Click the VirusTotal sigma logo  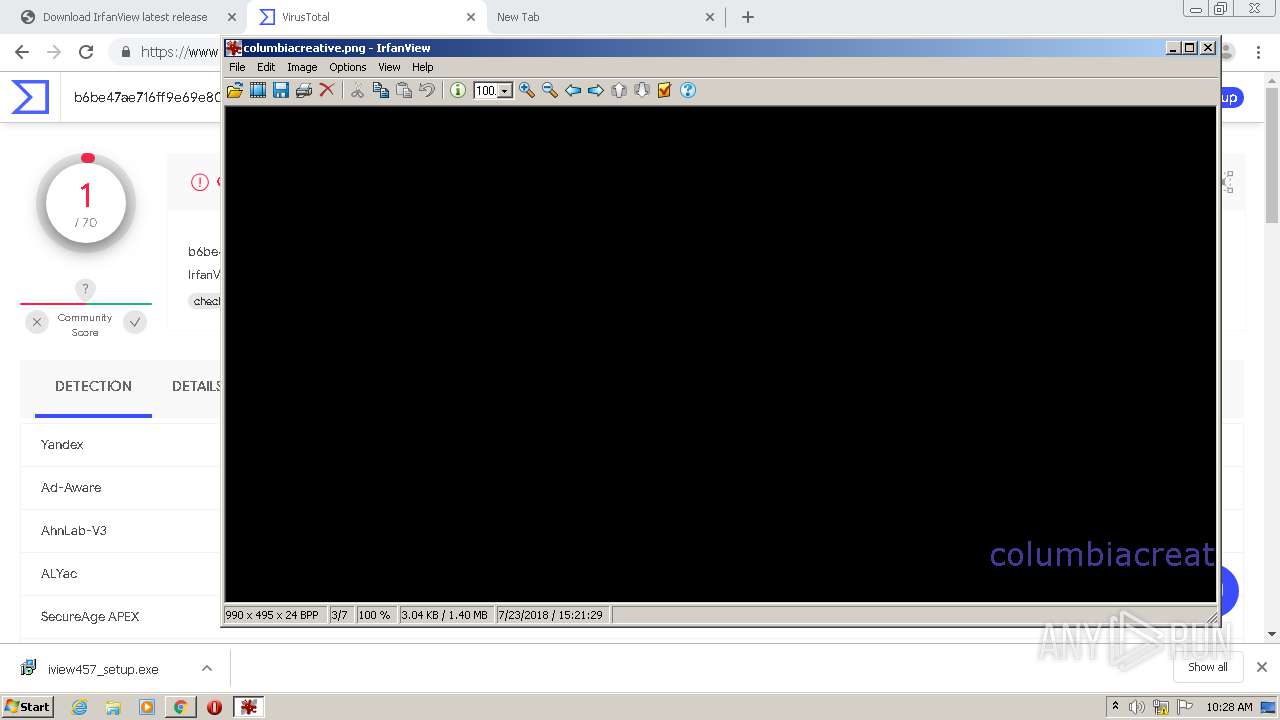pos(30,97)
